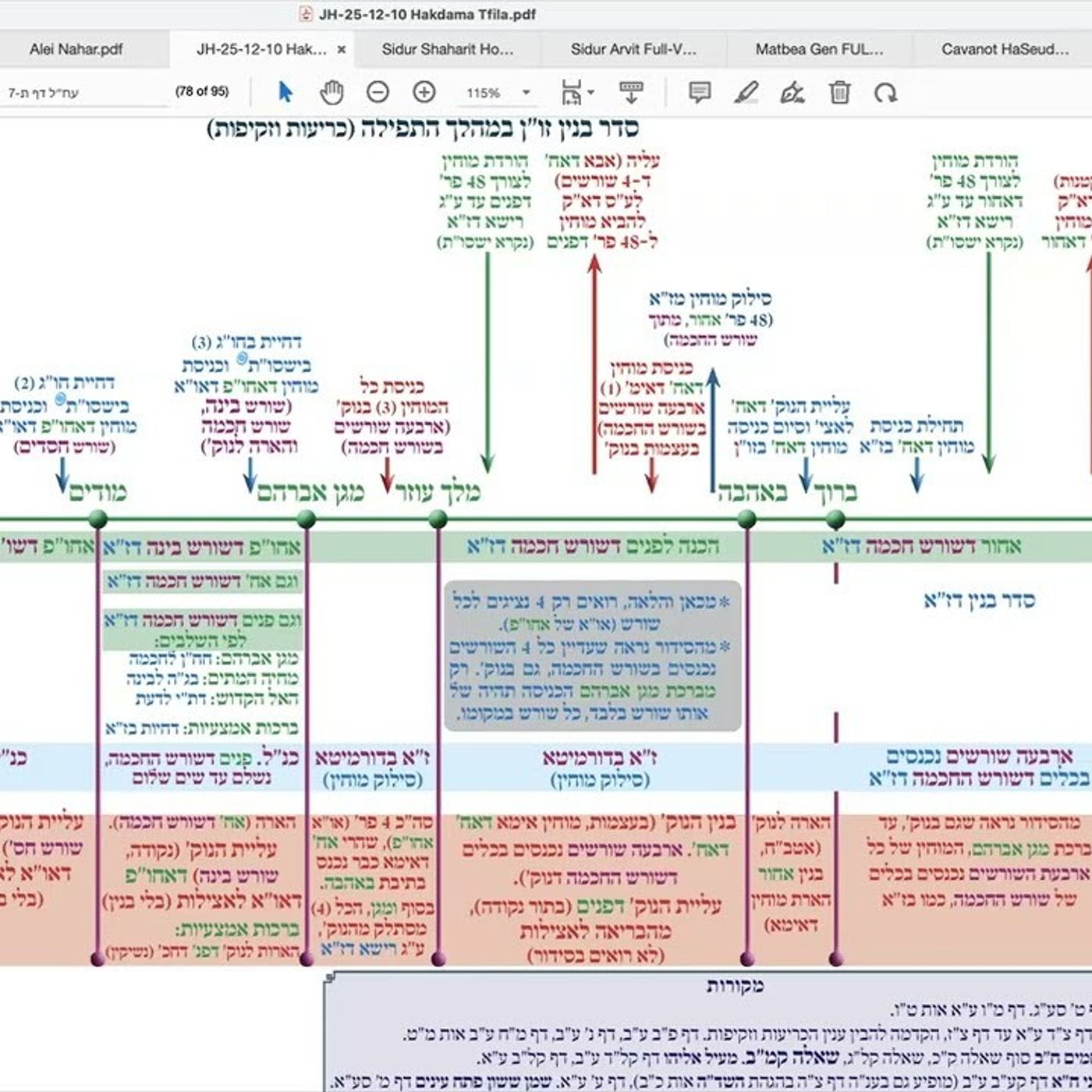Click the סדר בנין זו"ן page title
Image resolution: width=1092 pixels, height=1092 pixels.
424,129
